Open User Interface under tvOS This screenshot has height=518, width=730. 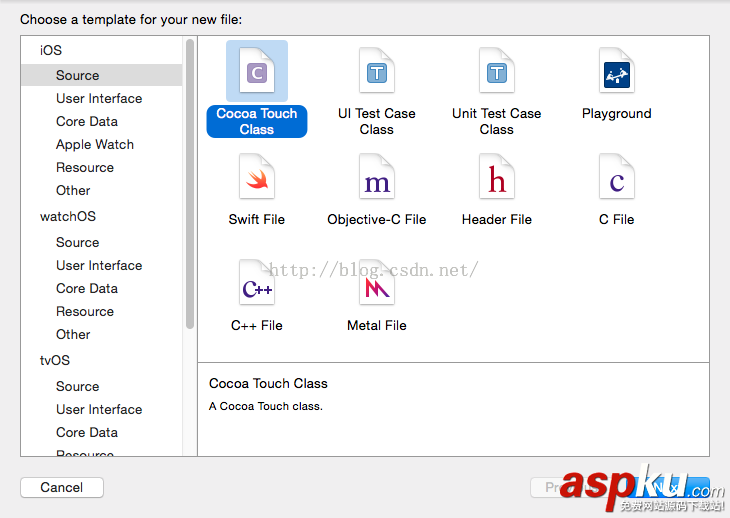[x=101, y=410]
